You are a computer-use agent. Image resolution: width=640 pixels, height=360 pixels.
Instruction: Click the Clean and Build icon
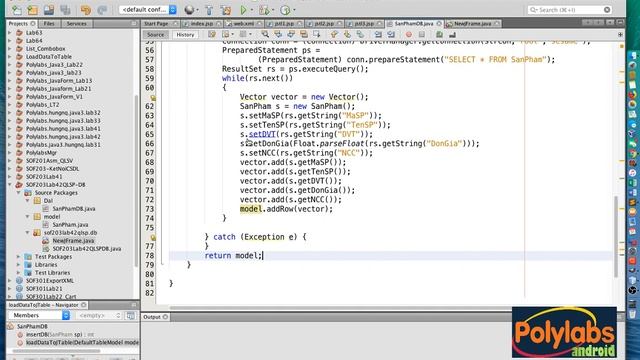(226, 9)
